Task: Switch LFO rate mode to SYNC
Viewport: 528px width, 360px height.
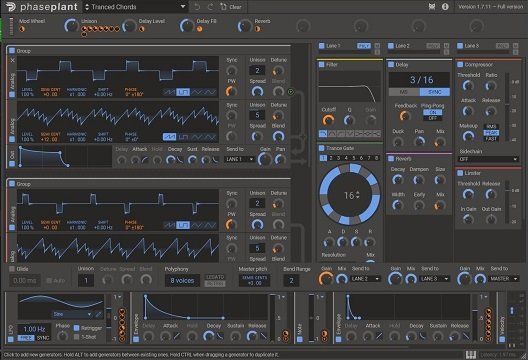Action: pos(43,338)
